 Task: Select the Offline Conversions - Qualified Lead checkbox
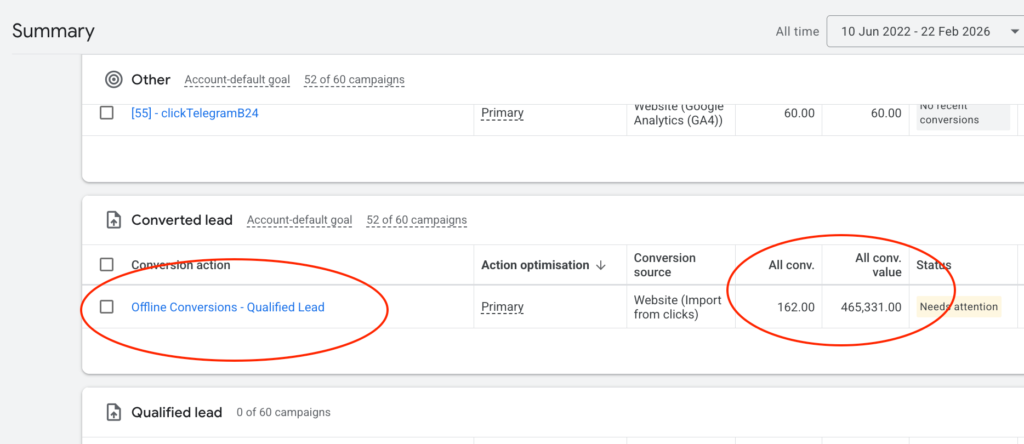[107, 307]
